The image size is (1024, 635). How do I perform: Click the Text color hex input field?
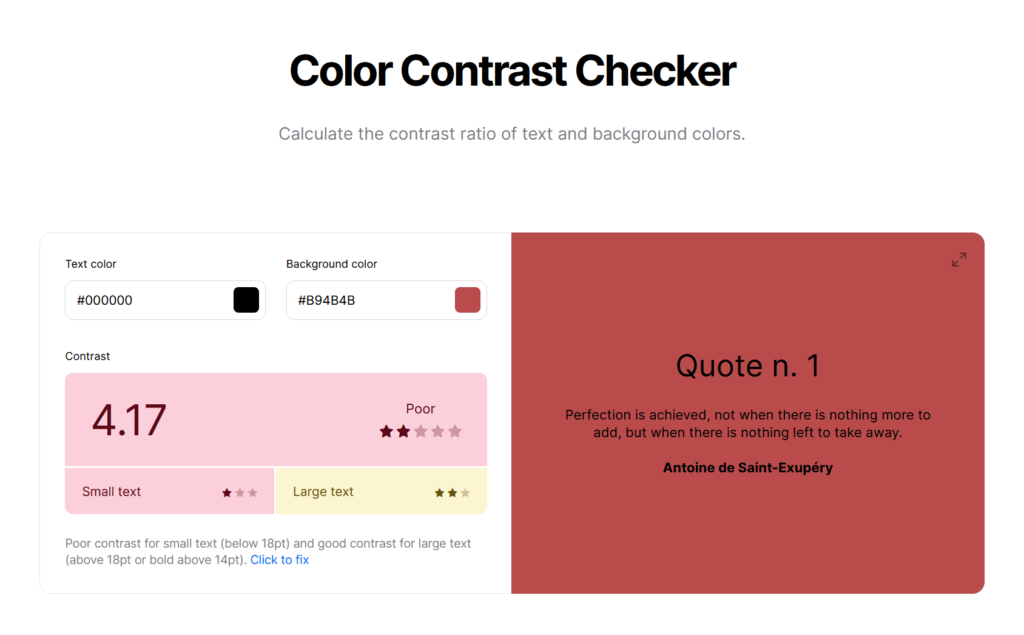point(148,300)
